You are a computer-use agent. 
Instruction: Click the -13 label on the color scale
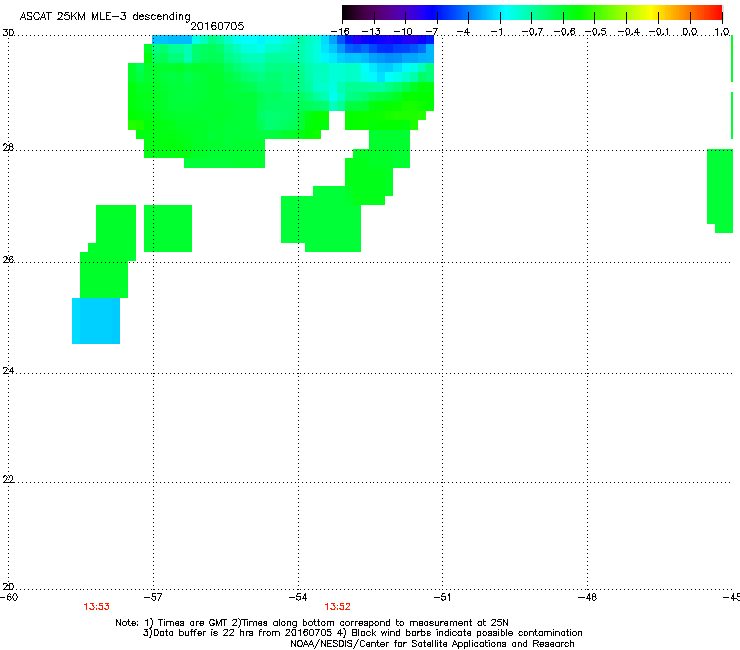point(371,32)
